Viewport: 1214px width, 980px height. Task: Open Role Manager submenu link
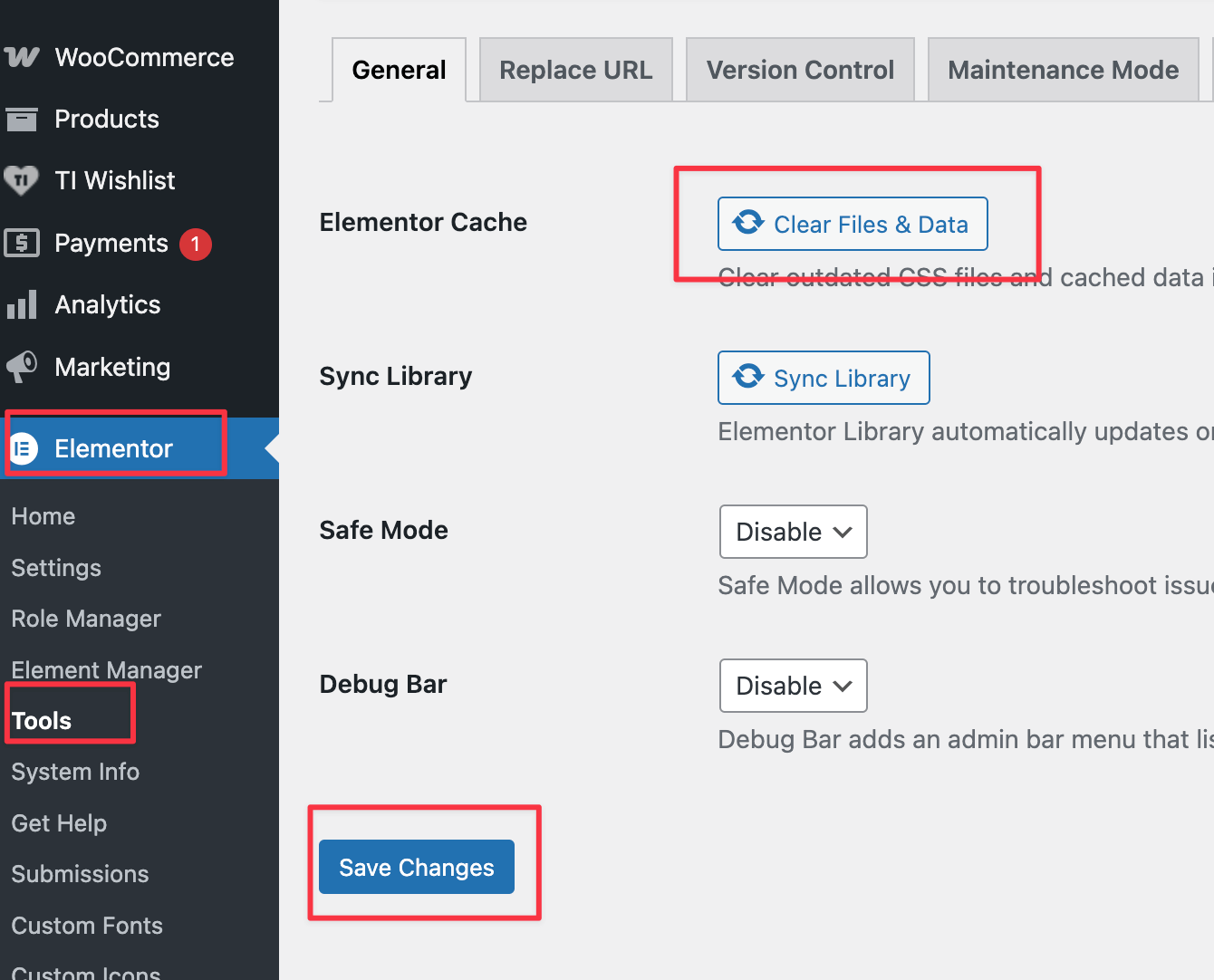(x=86, y=619)
